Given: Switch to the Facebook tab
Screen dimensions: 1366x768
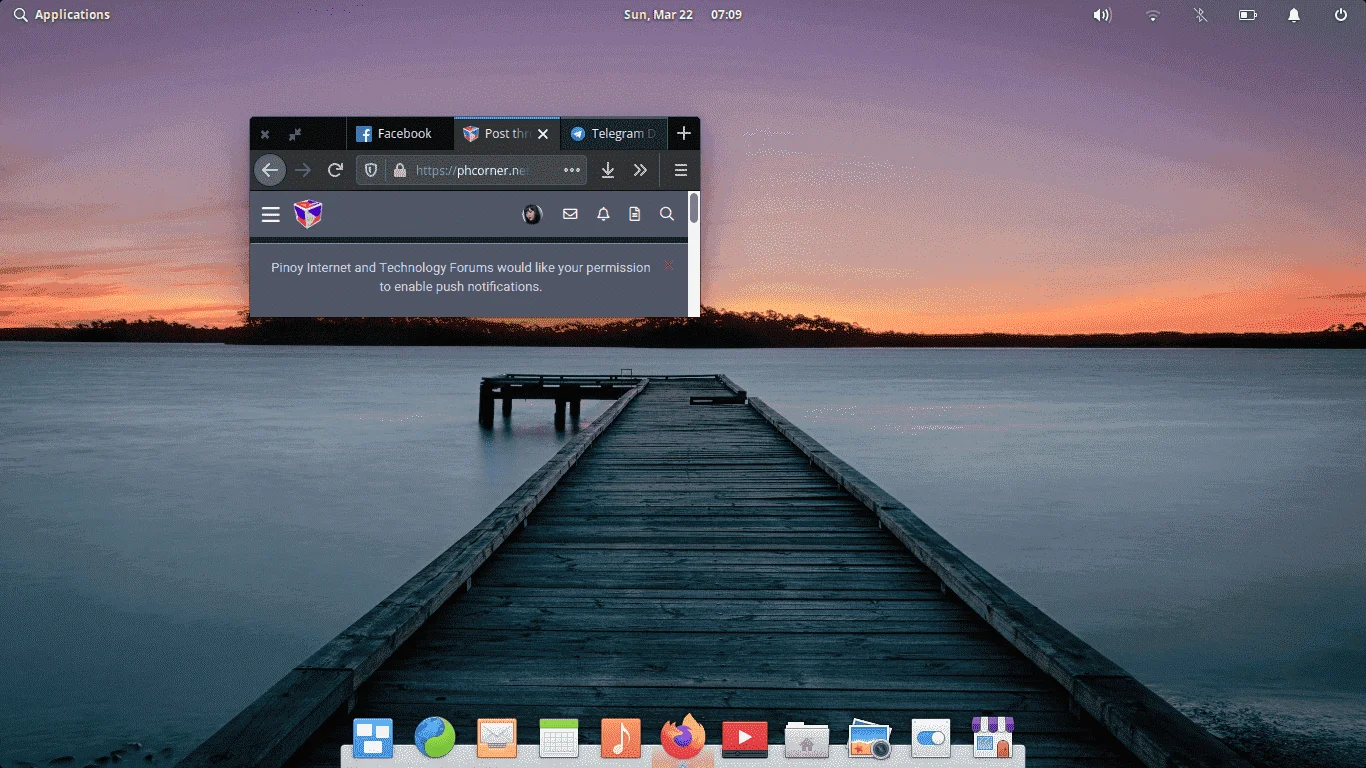Looking at the screenshot, I should 400,133.
